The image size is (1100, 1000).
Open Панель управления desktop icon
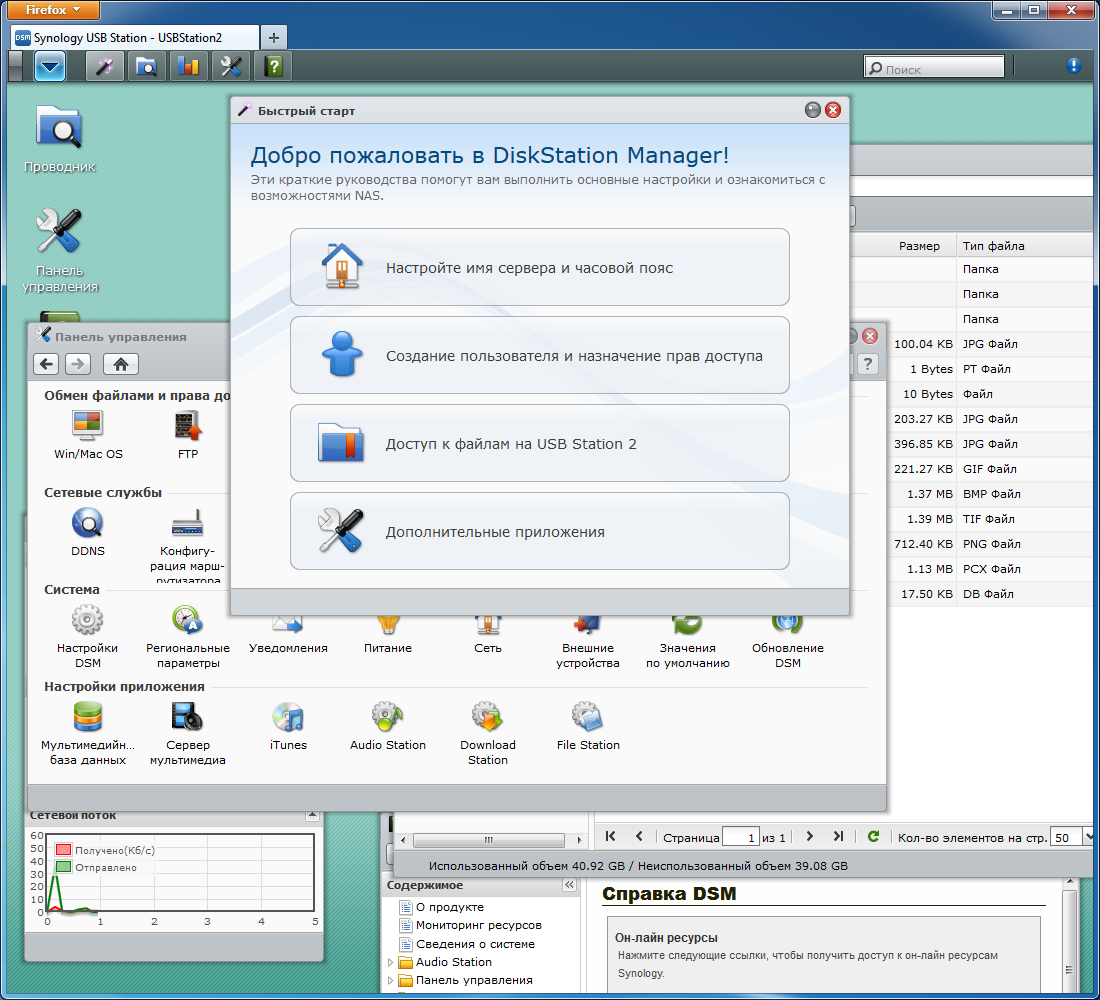[60, 251]
